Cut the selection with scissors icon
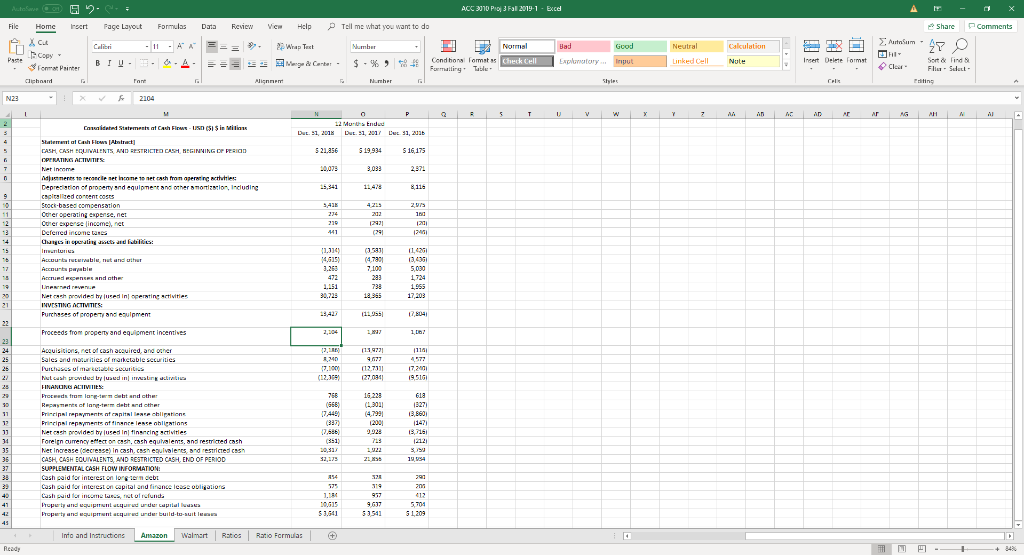 [x=32, y=42]
